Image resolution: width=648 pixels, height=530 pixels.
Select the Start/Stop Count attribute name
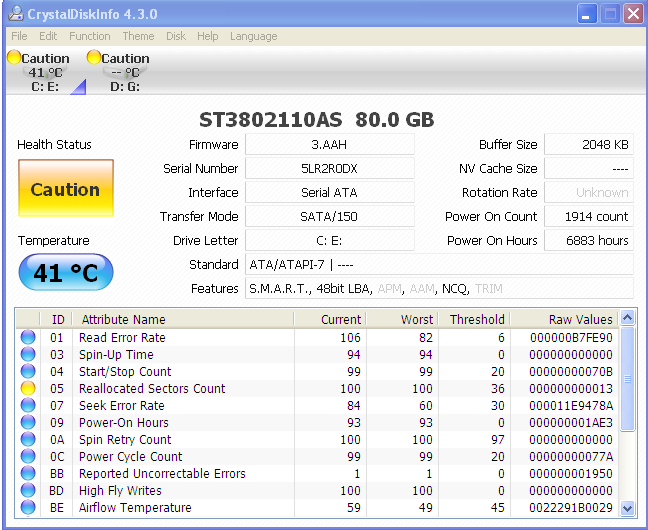coord(125,372)
